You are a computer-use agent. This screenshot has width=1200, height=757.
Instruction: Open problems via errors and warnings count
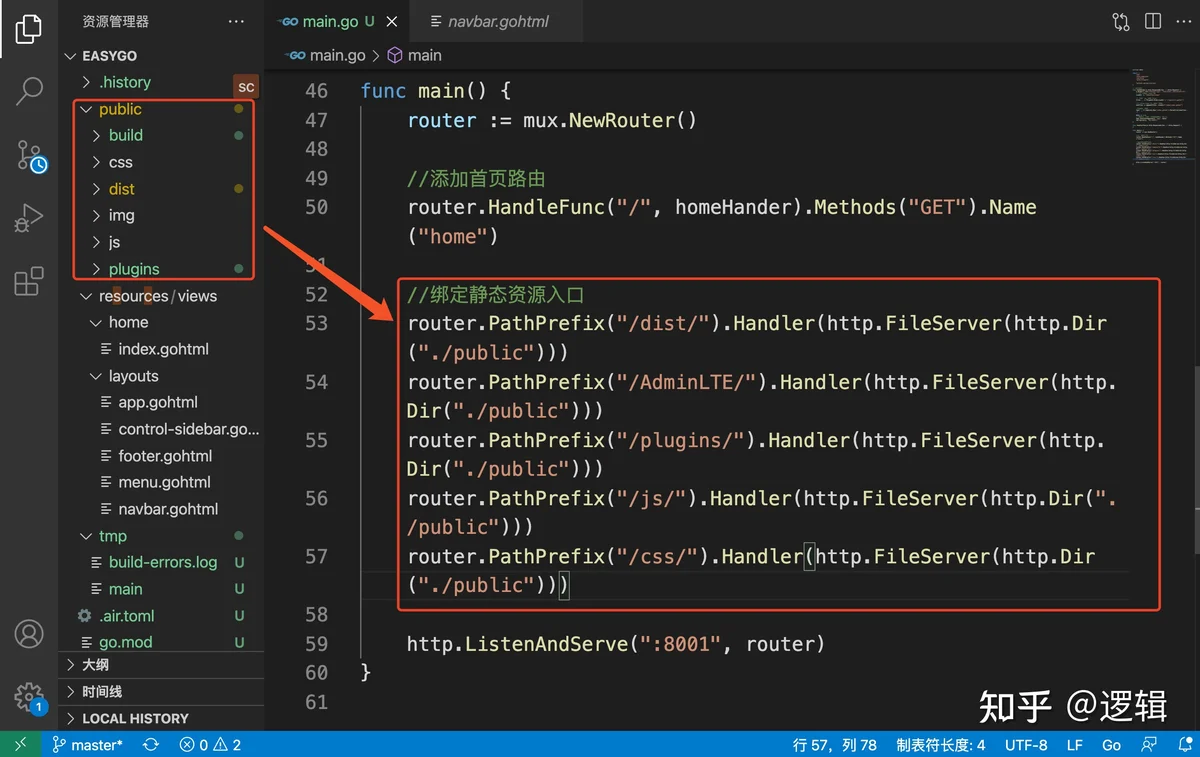210,744
